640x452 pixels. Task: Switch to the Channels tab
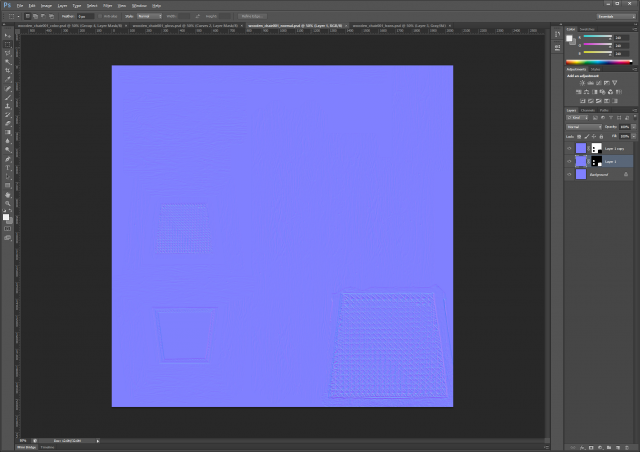point(588,110)
